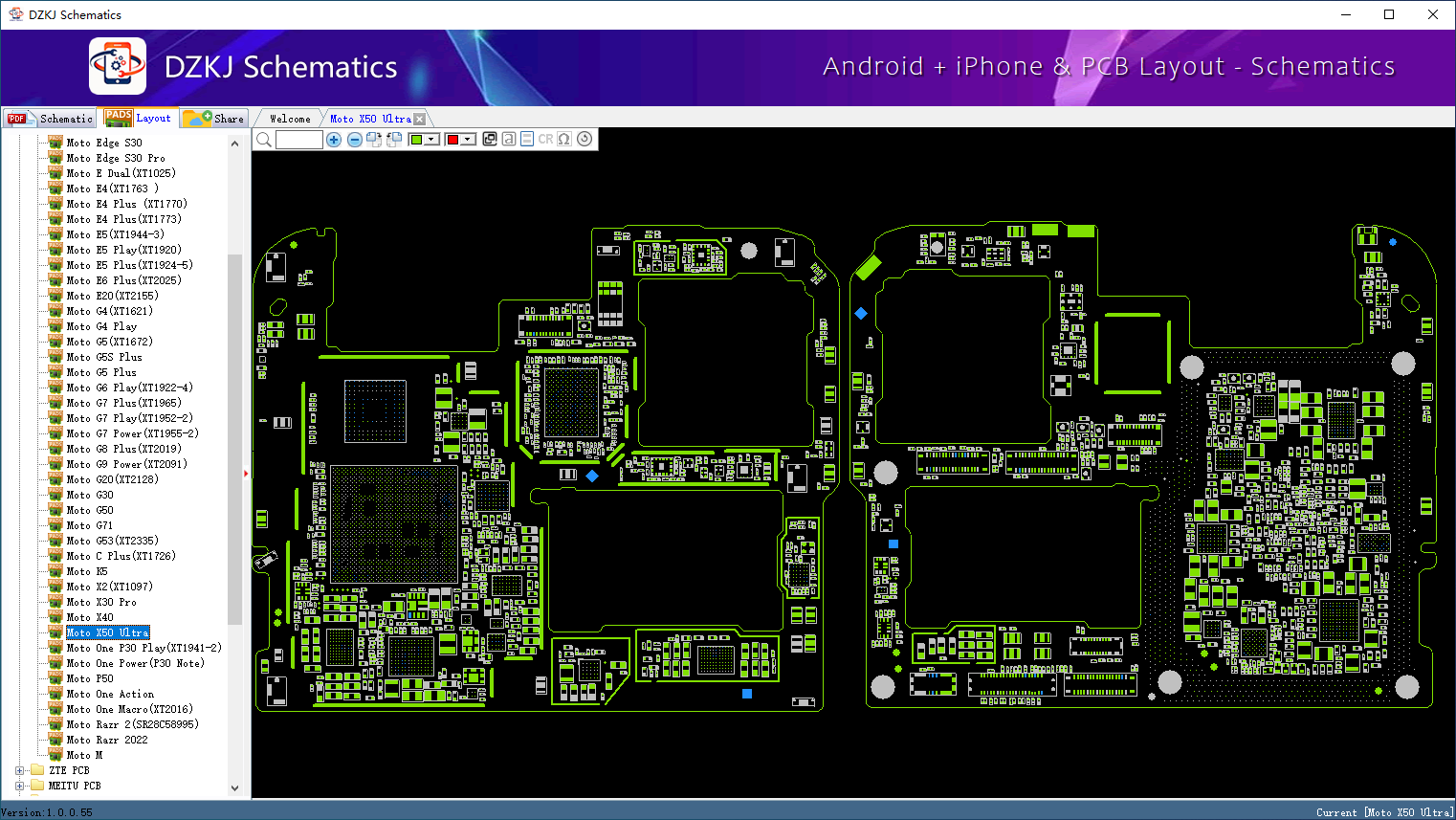Open Moto One Power(P30 Note)
The width and height of the screenshot is (1456, 820).
135,663
